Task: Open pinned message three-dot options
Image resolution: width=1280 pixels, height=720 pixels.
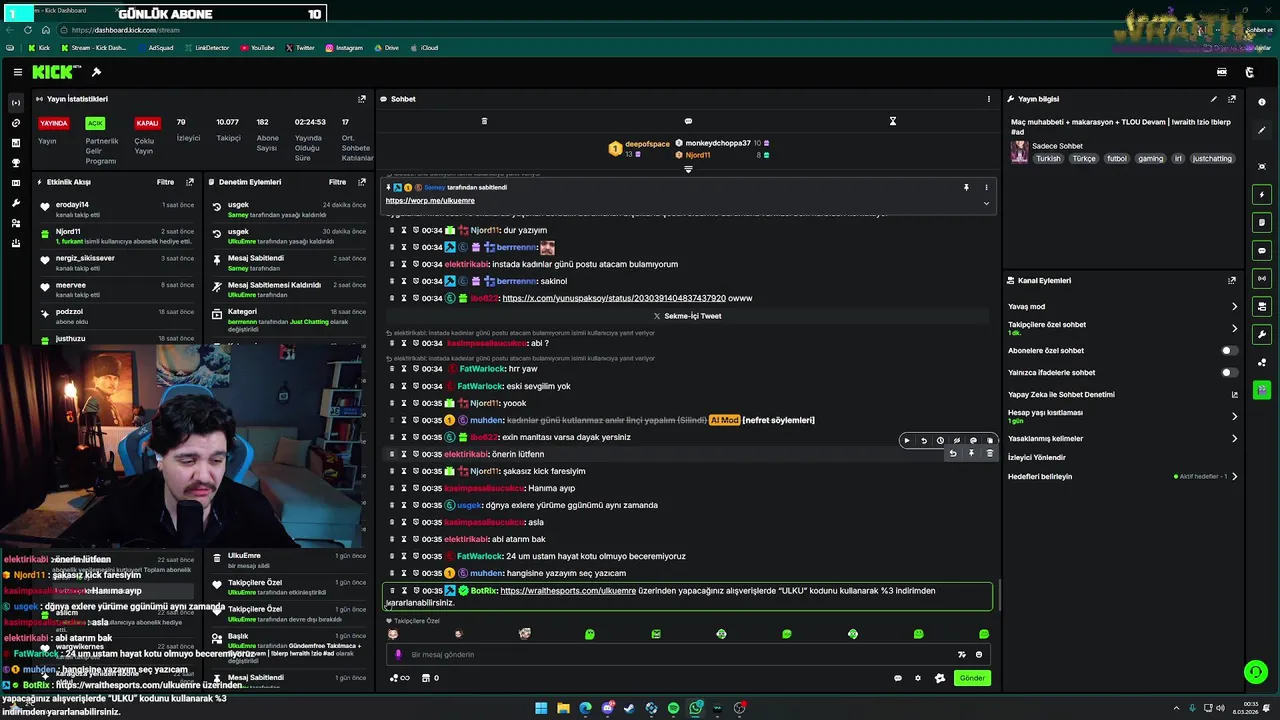Action: (x=986, y=187)
